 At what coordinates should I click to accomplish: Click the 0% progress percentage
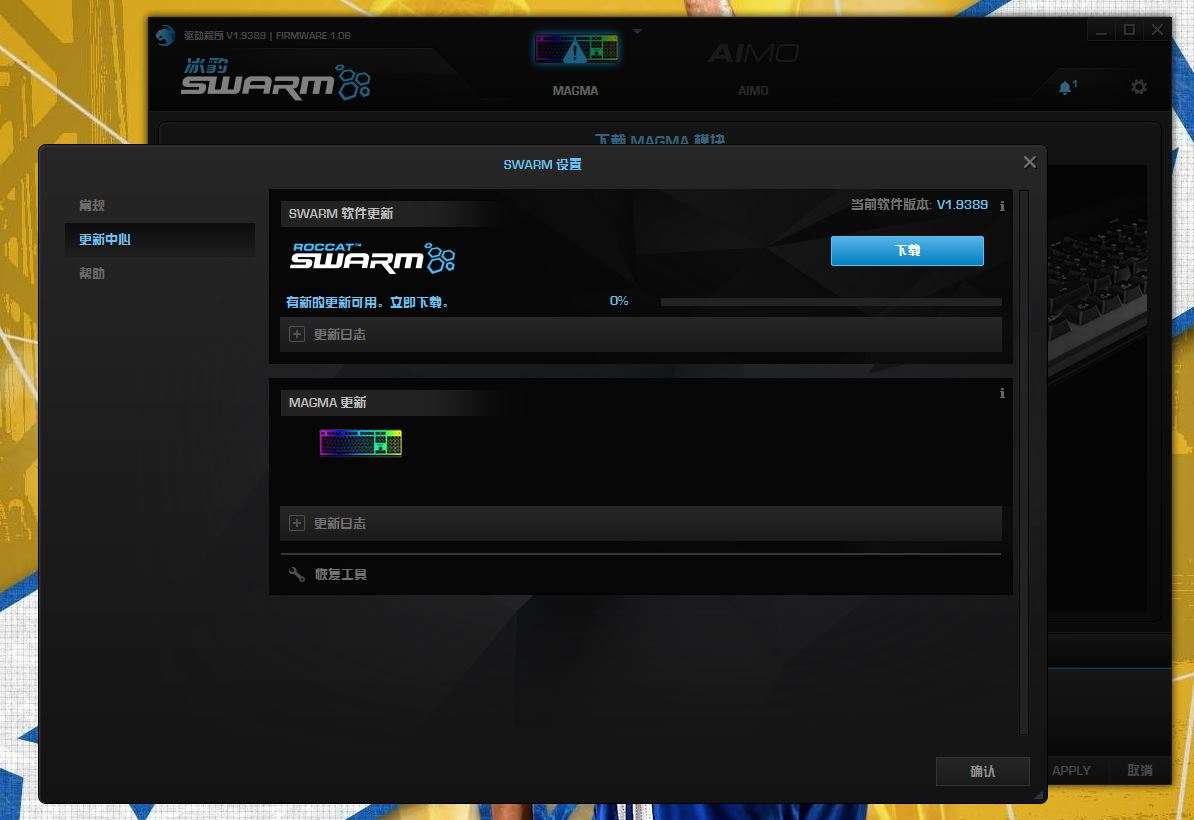[x=619, y=301]
